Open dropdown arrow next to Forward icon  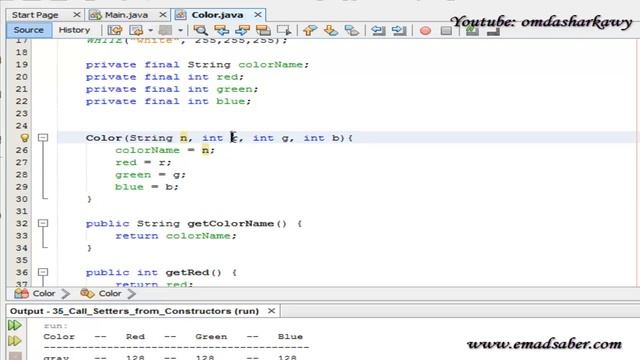(x=180, y=30)
